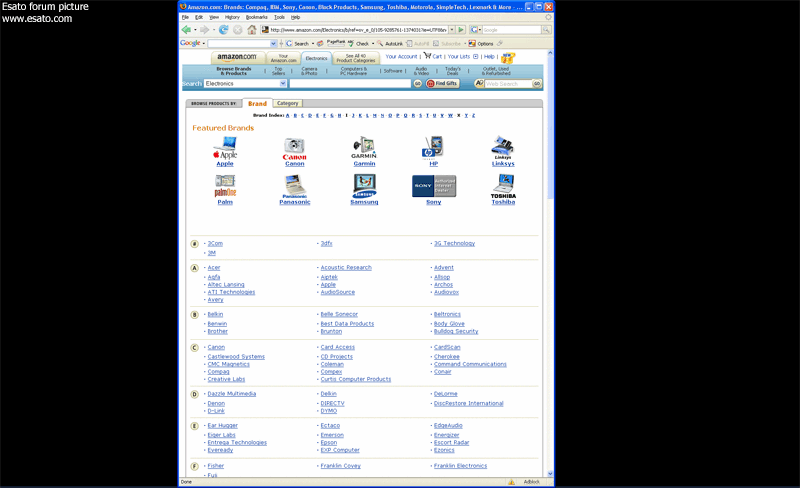The image size is (800, 488).
Task: Open the DiscRestore International link
Action: click(x=468, y=403)
